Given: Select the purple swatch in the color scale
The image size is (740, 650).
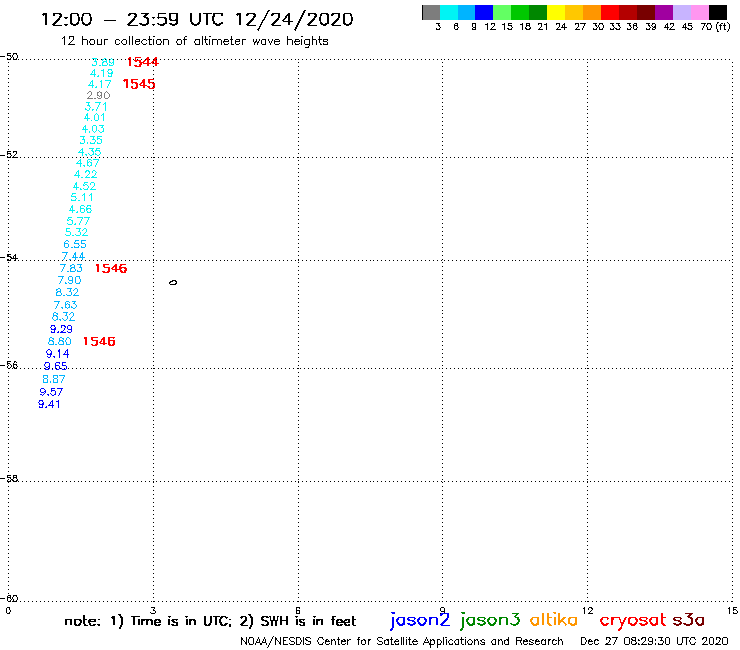Looking at the screenshot, I should (664, 12).
